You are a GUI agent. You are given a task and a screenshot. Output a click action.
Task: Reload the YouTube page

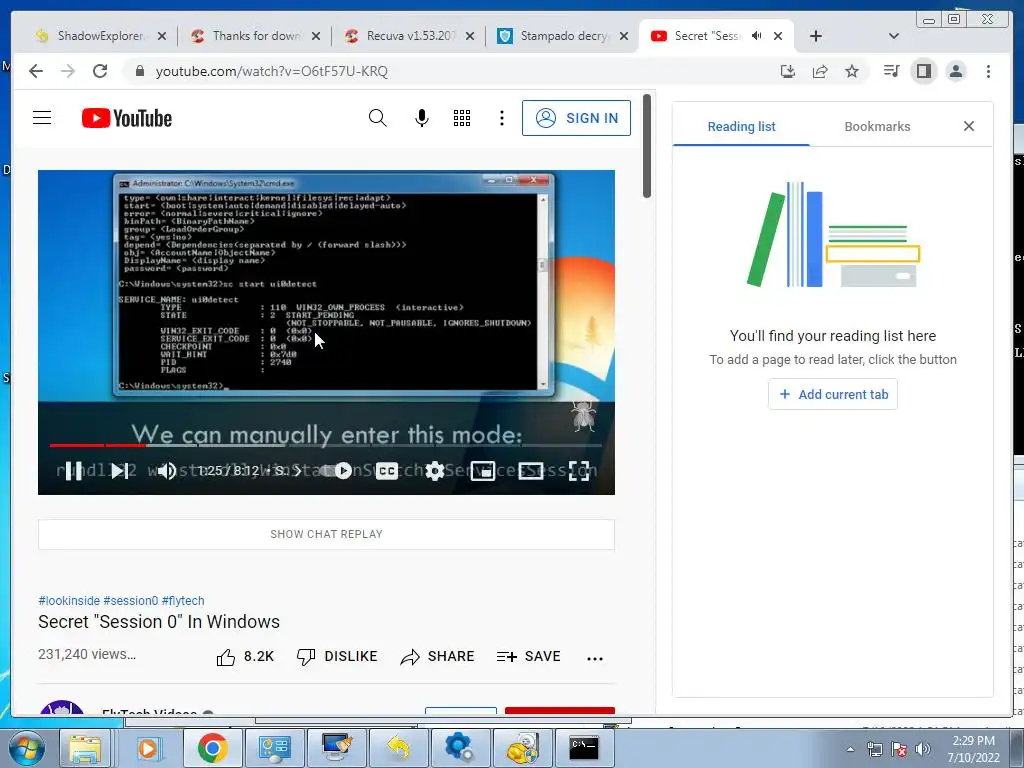click(100, 71)
